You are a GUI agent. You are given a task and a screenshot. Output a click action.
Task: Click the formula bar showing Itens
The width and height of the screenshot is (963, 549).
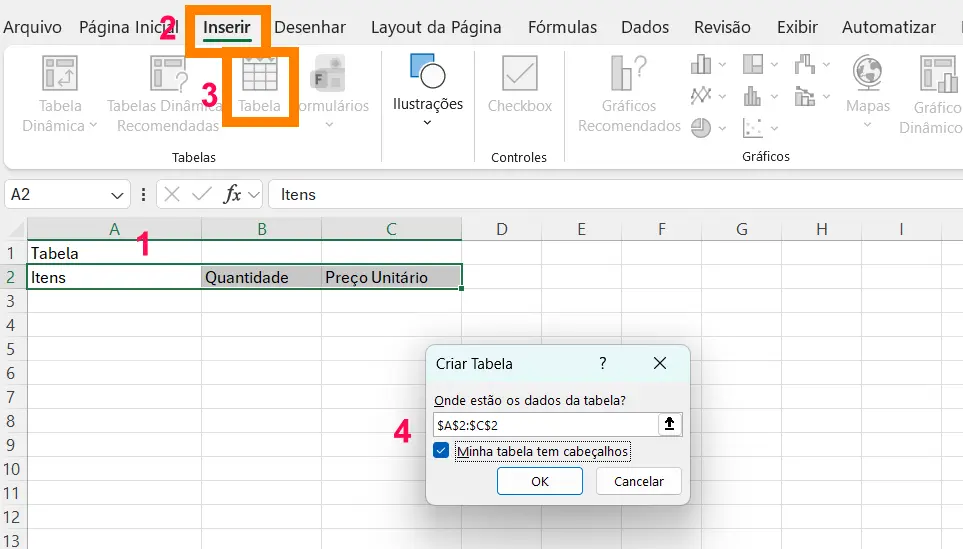pos(615,195)
